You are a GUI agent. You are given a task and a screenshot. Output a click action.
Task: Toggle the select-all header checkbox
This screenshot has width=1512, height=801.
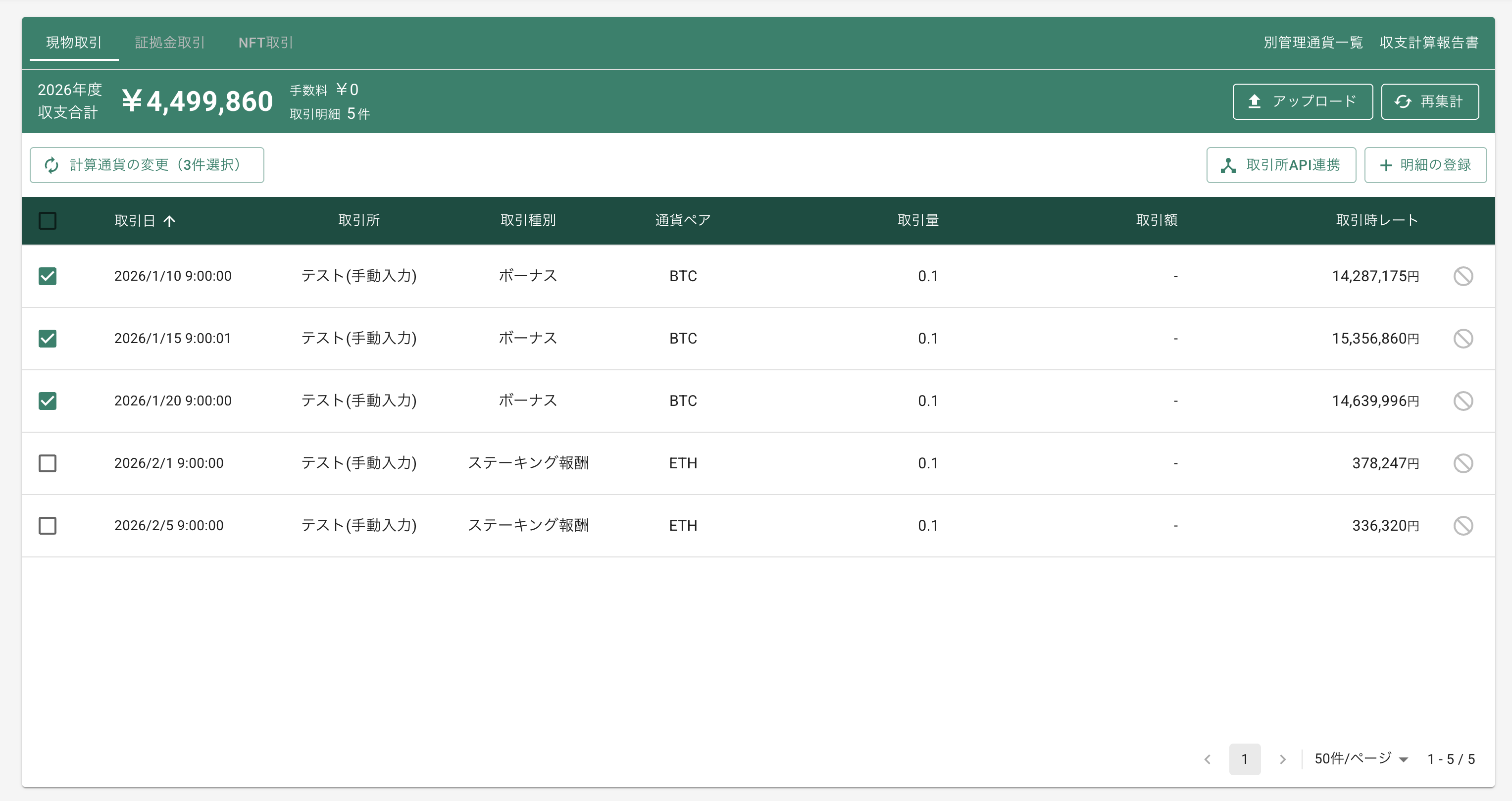point(48,221)
